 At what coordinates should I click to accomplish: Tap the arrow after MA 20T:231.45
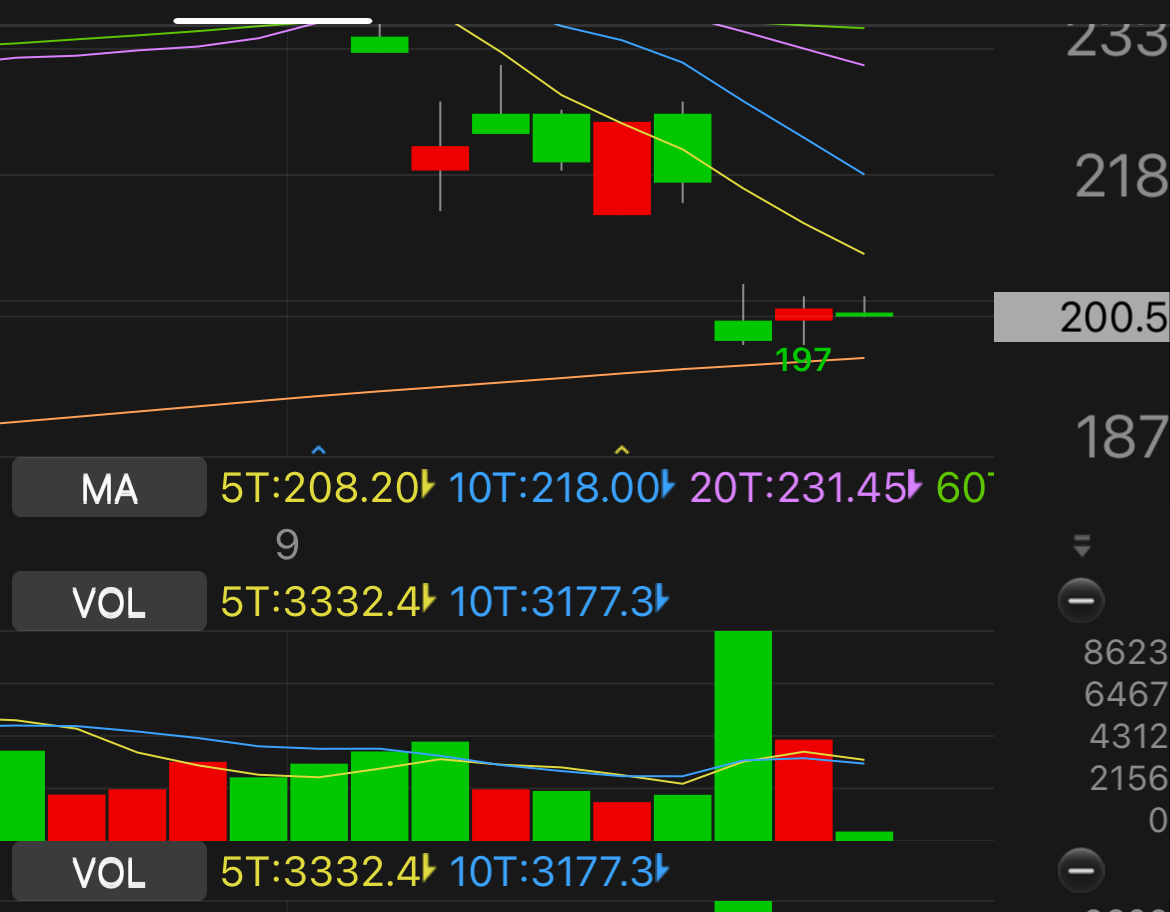pyautogui.click(x=914, y=488)
